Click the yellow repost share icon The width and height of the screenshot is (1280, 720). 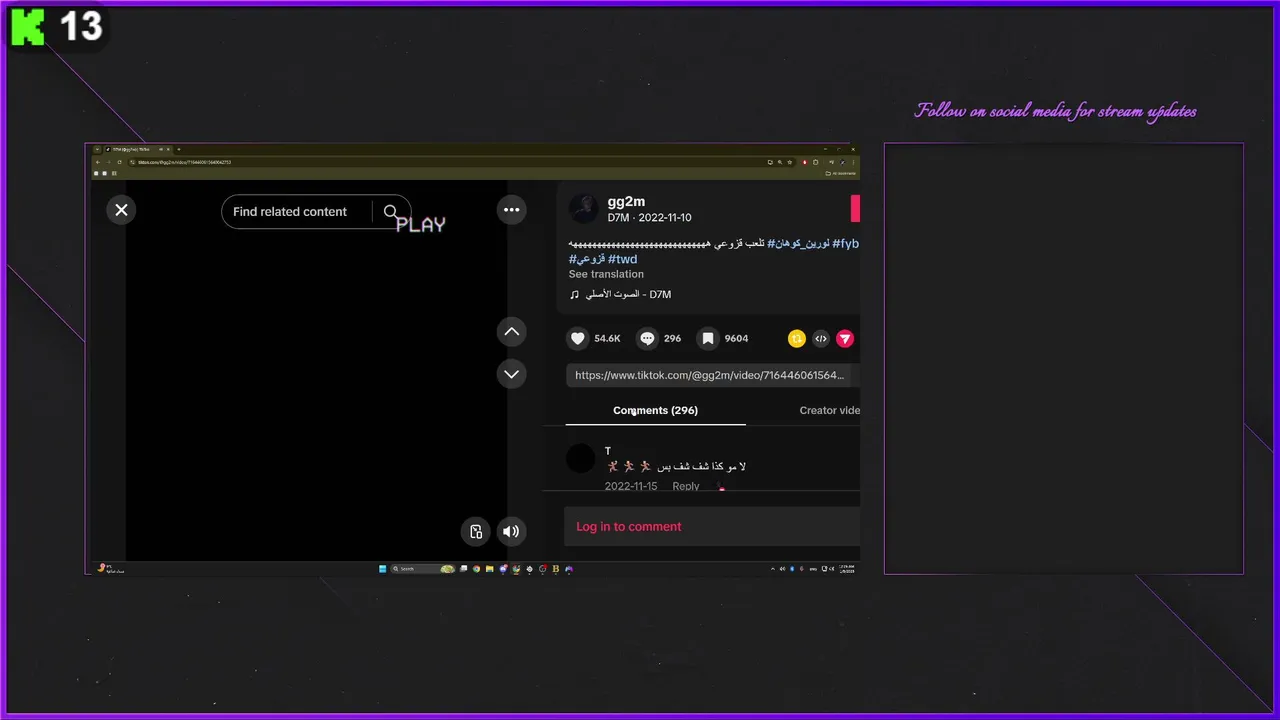796,339
